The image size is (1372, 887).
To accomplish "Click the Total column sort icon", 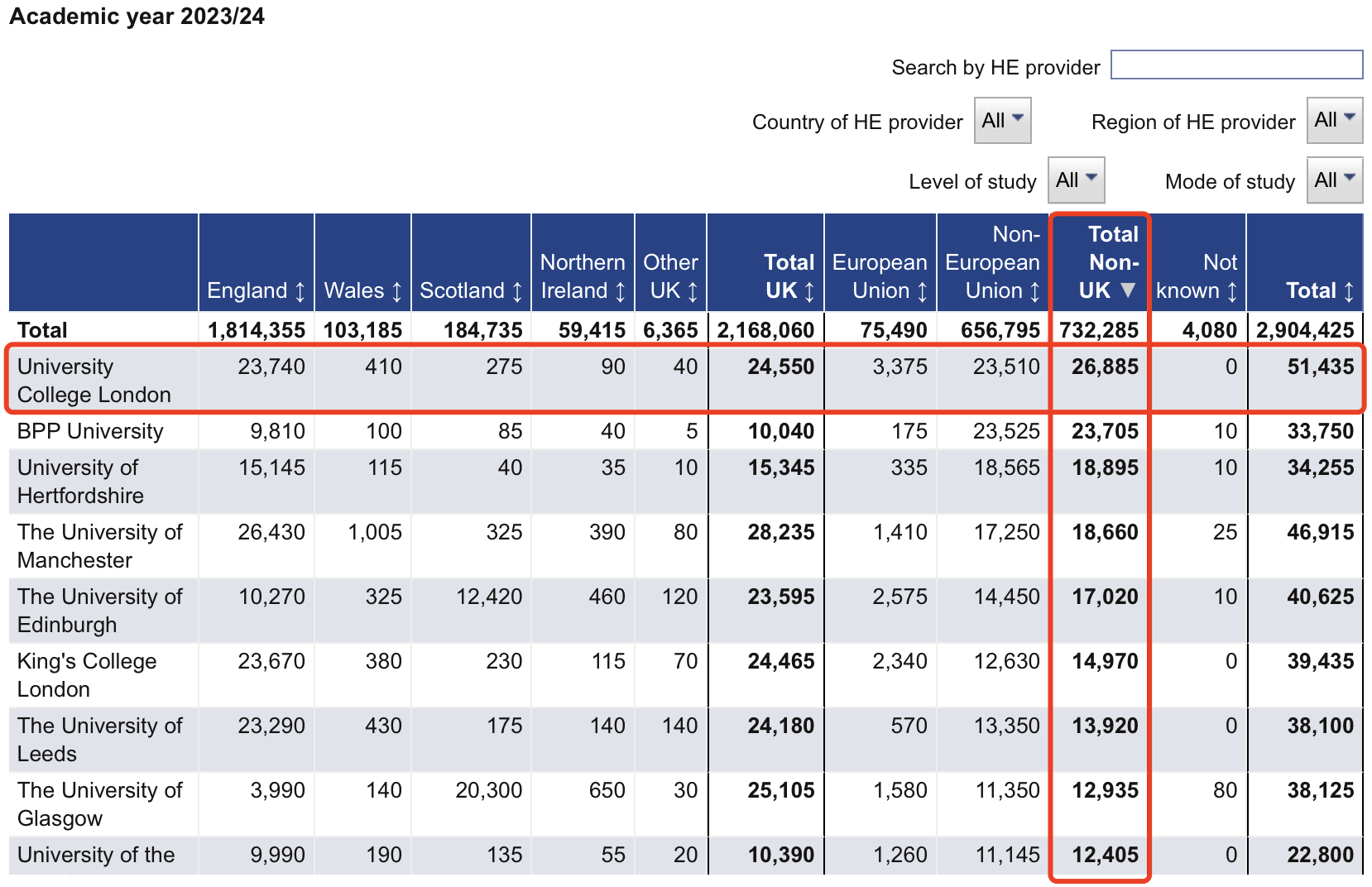I will coord(1349,292).
